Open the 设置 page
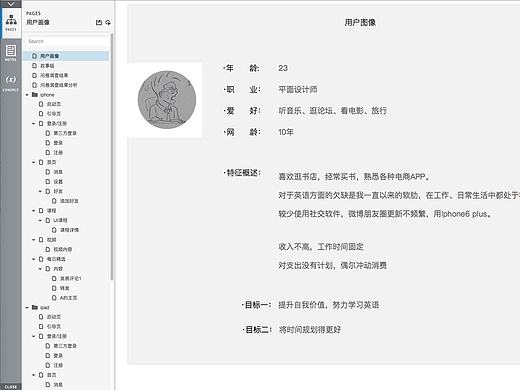This screenshot has height=390, width=520. point(58,182)
